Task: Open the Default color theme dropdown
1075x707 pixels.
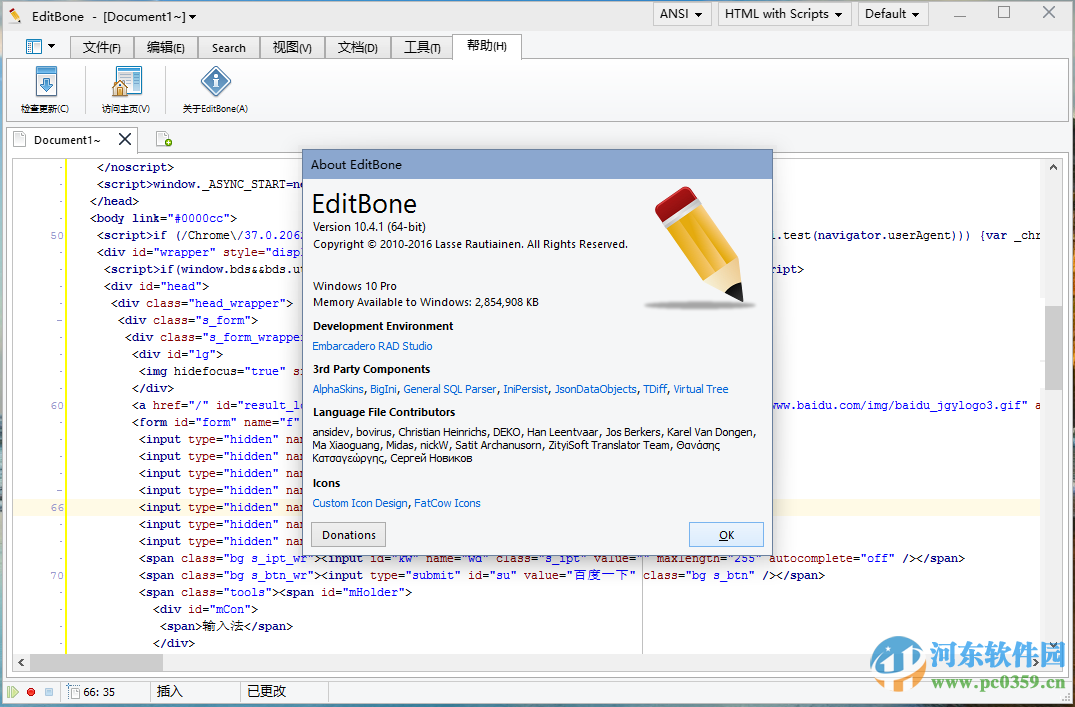Action: click(x=892, y=14)
